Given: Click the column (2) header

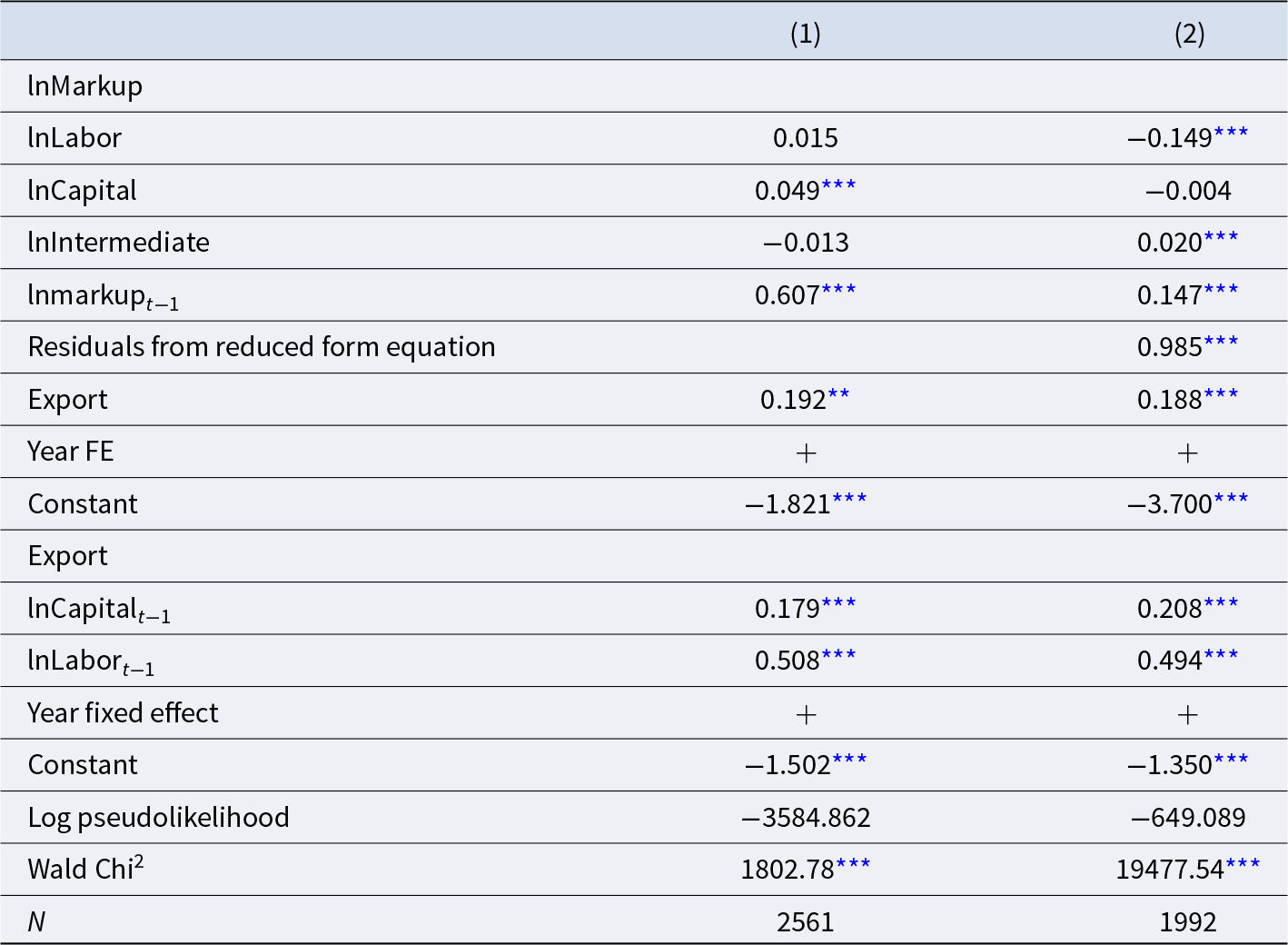Looking at the screenshot, I should click(x=1189, y=34).
